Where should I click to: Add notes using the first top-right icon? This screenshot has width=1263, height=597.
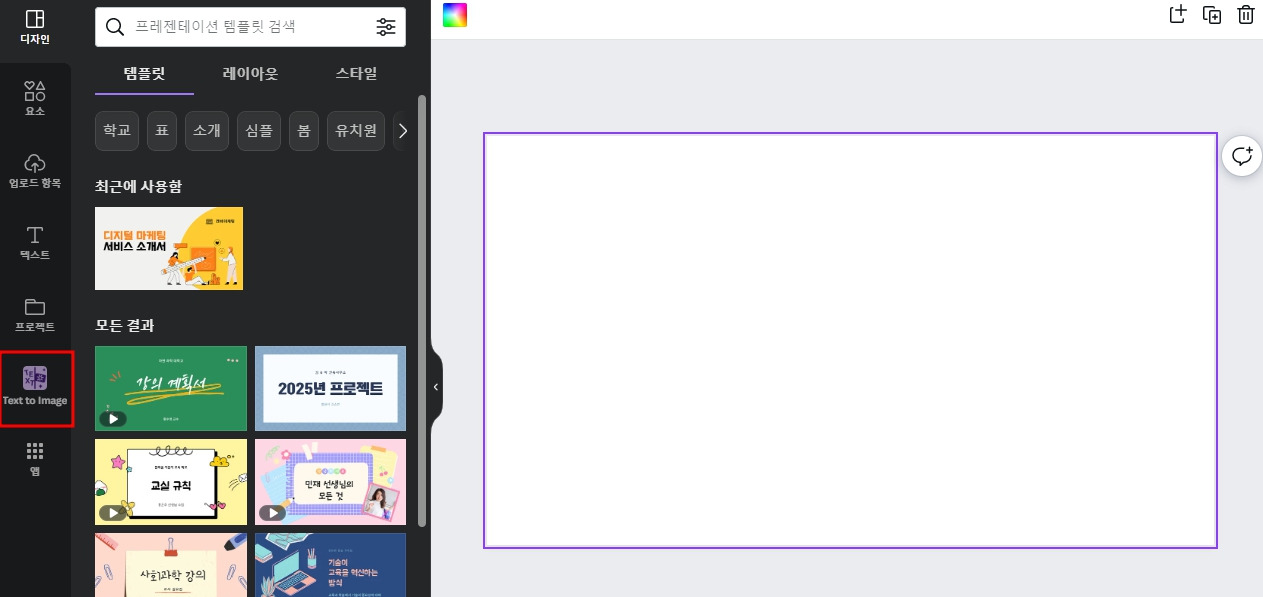pyautogui.click(x=1177, y=15)
